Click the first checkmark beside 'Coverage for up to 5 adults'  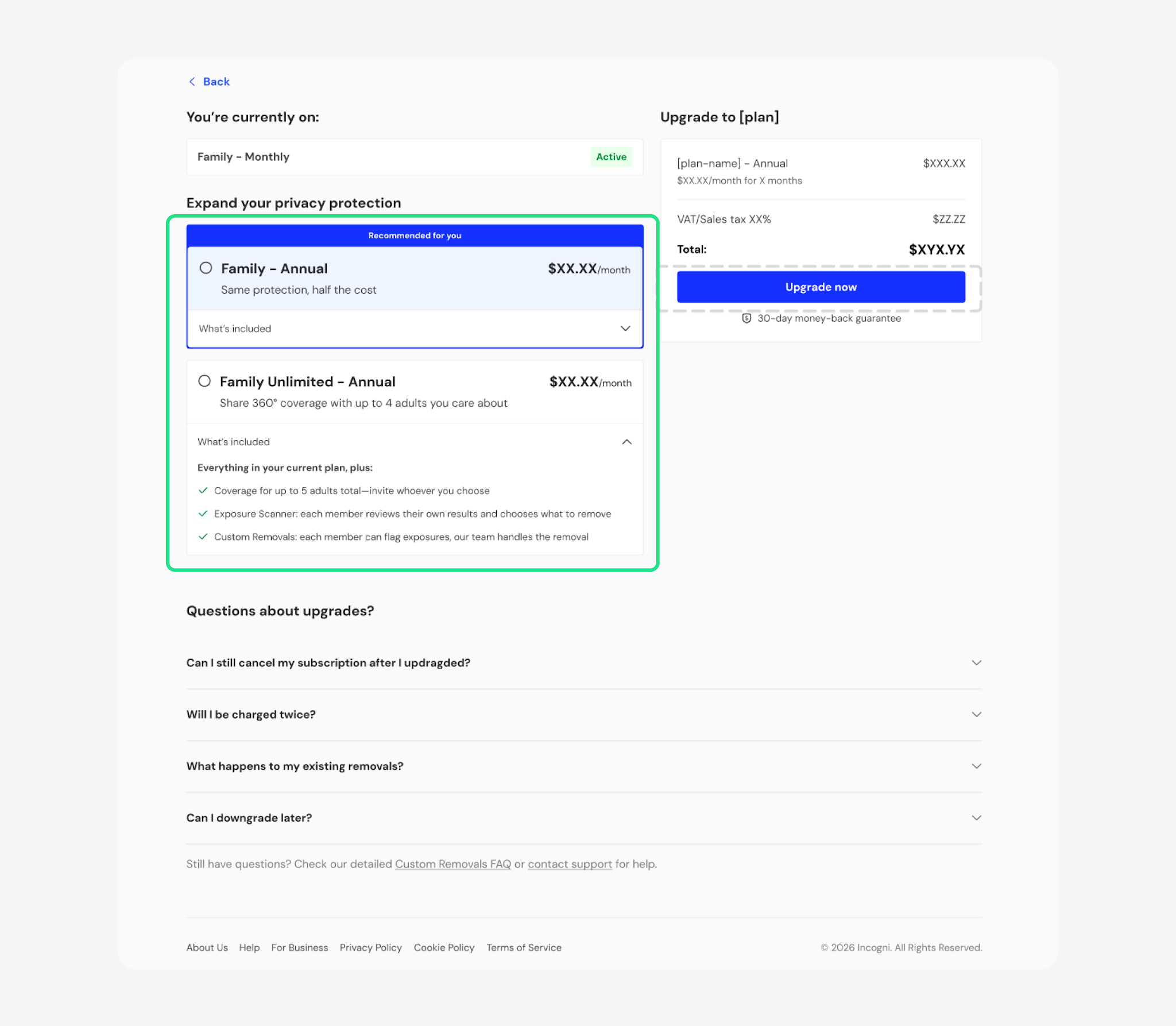[203, 491]
